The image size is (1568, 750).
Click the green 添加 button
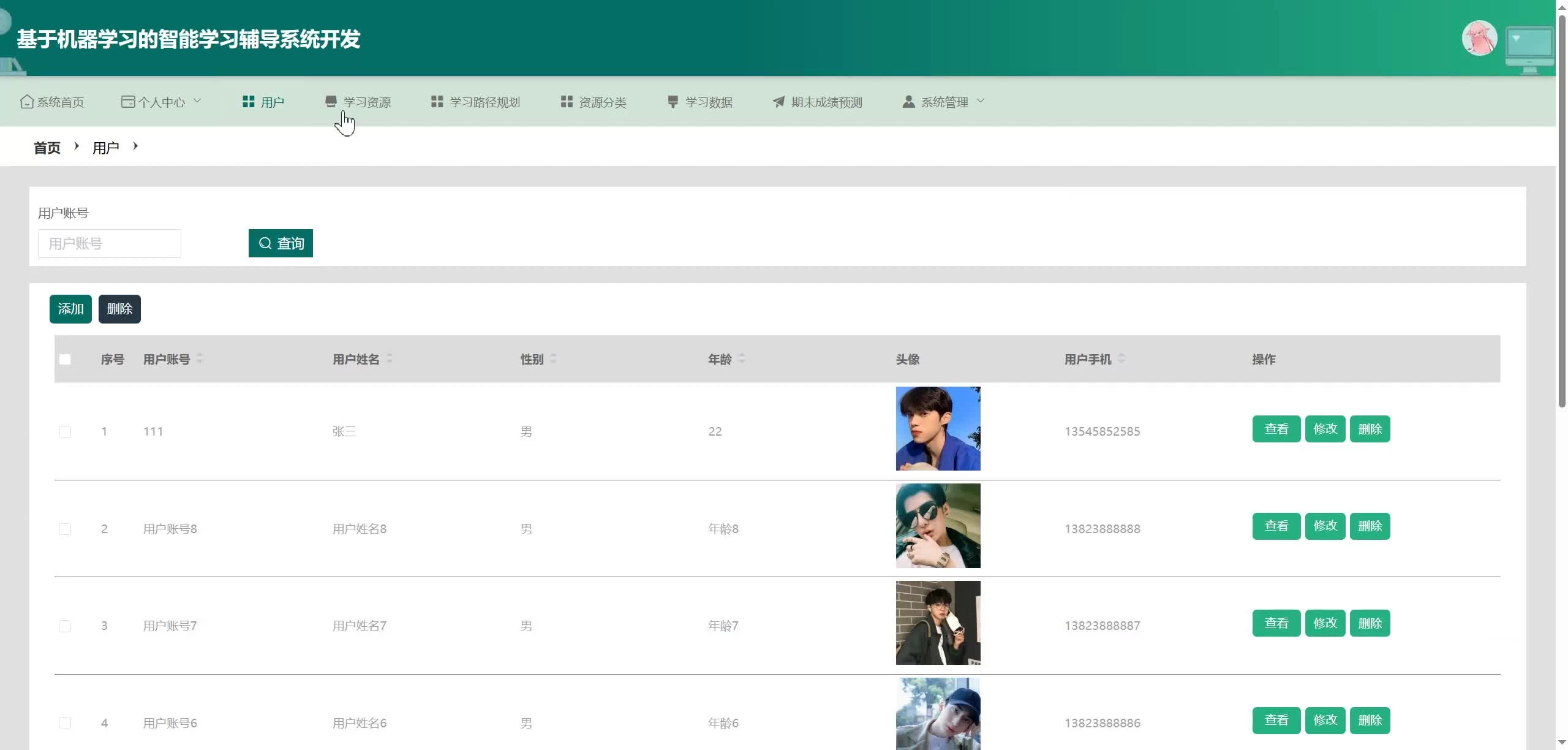point(70,309)
